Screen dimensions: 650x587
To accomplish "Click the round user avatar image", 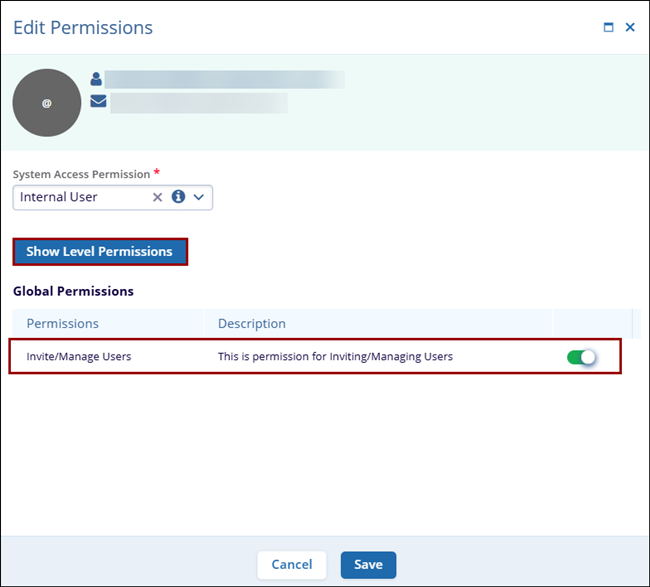I will 46,103.
